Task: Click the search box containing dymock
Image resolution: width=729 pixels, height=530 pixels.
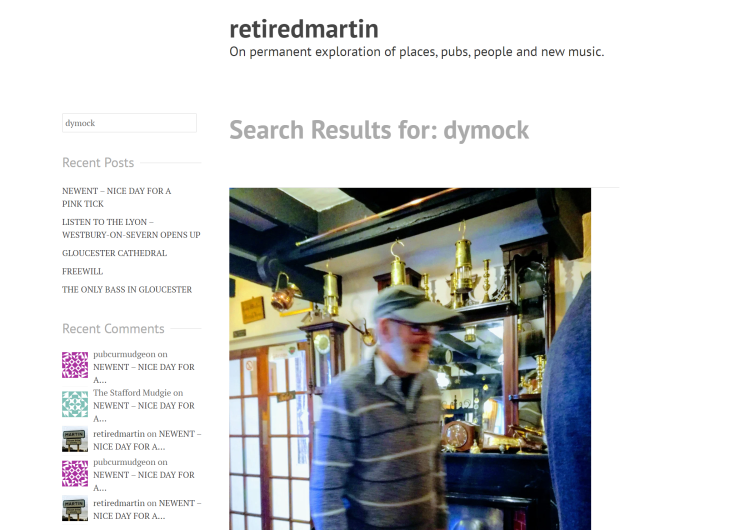Action: (129, 123)
